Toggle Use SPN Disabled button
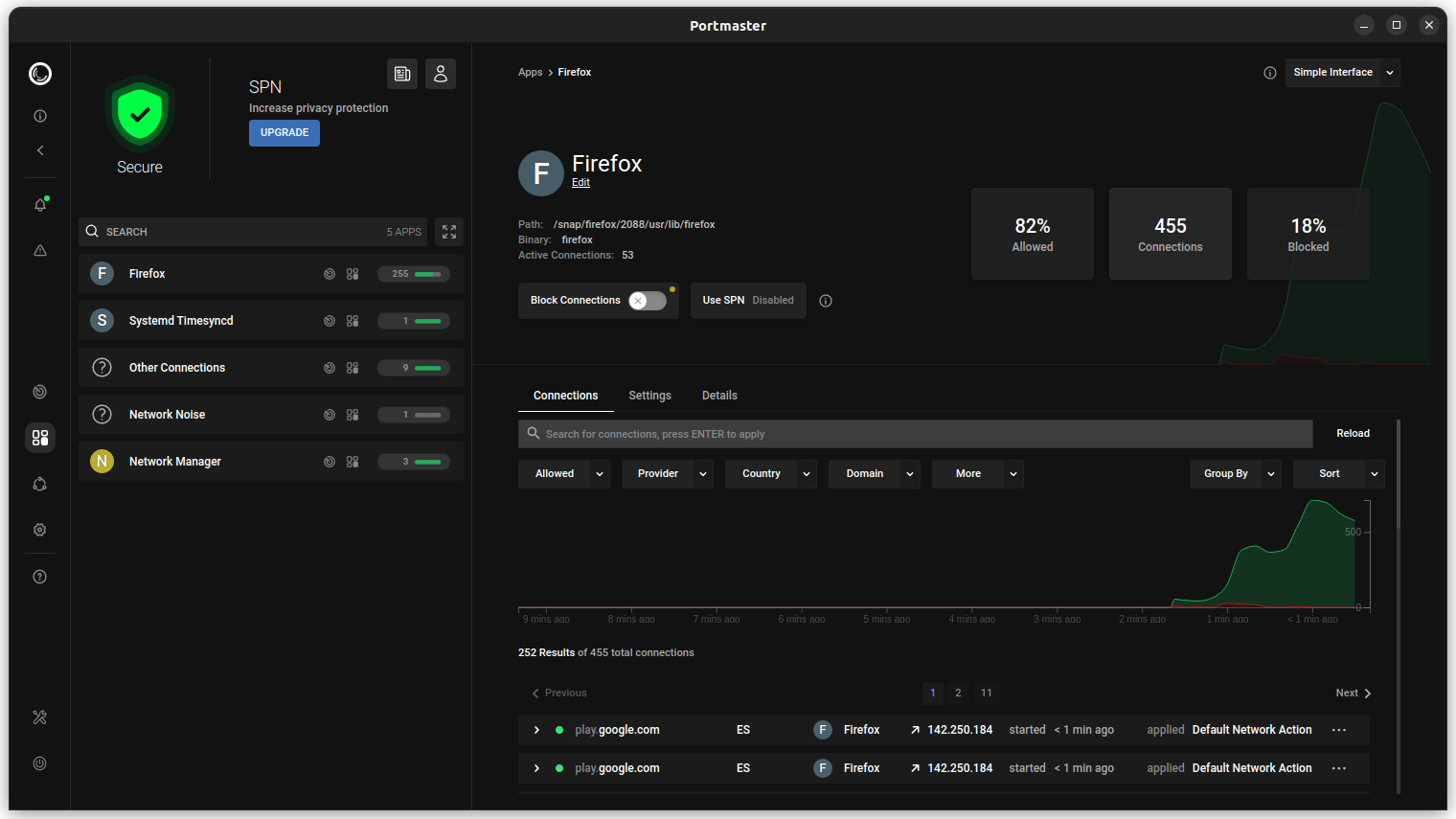This screenshot has height=819, width=1456. tap(748, 301)
